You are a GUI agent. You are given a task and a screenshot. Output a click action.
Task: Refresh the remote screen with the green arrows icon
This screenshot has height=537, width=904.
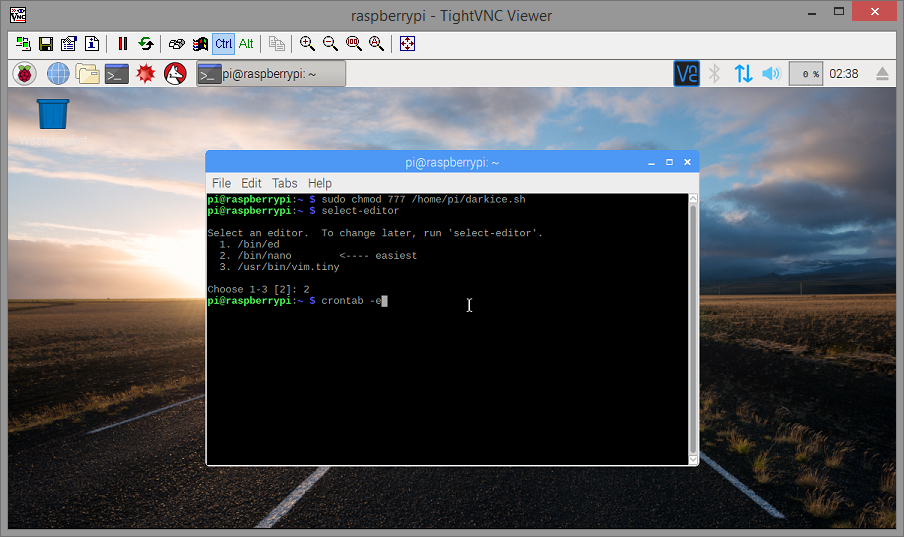(x=146, y=44)
